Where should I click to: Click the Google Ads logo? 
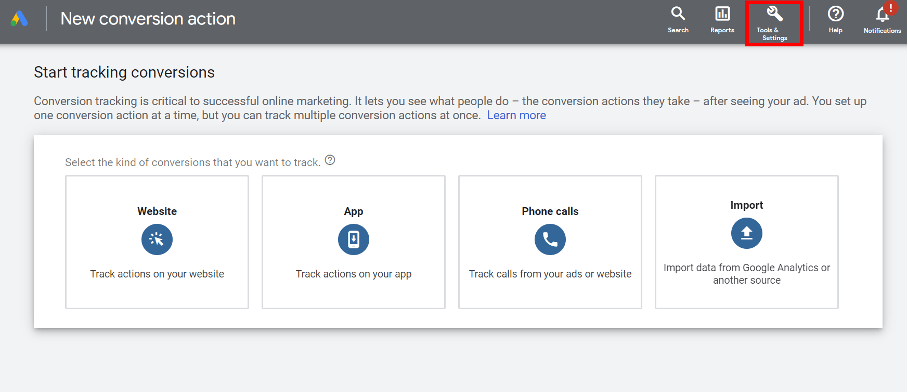tap(19, 19)
